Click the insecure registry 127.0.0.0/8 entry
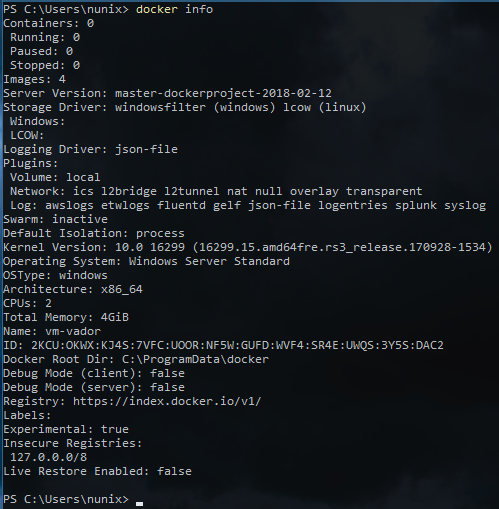499x509 pixels. [x=49, y=457]
